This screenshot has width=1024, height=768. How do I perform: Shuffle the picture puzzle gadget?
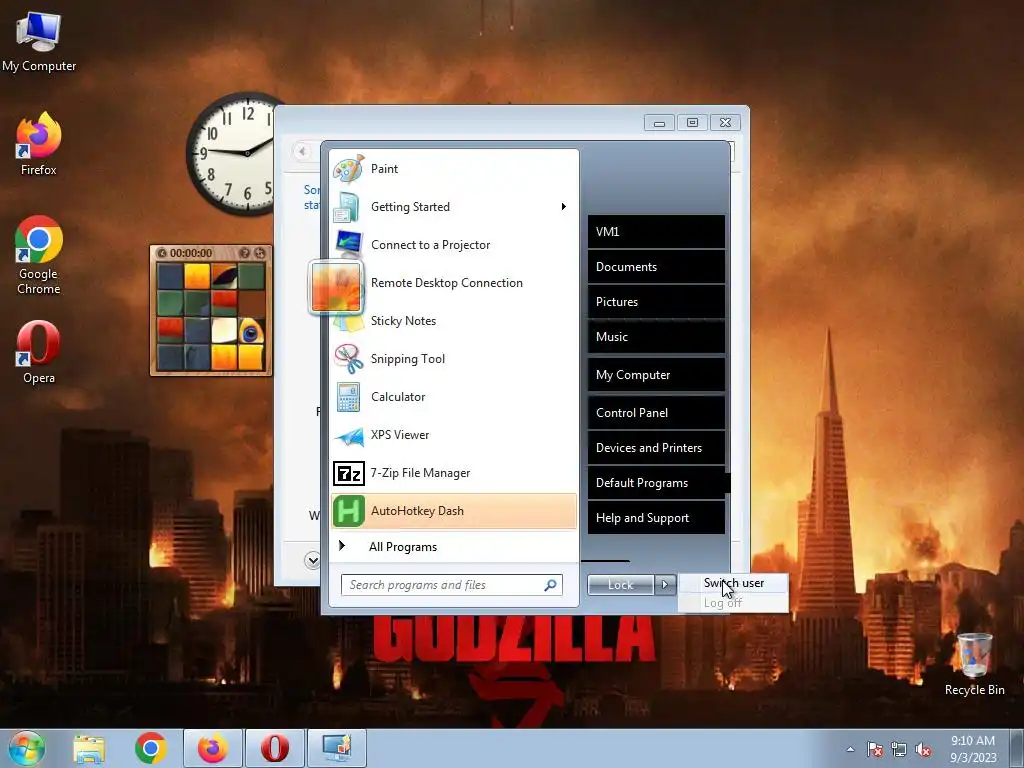[x=260, y=253]
